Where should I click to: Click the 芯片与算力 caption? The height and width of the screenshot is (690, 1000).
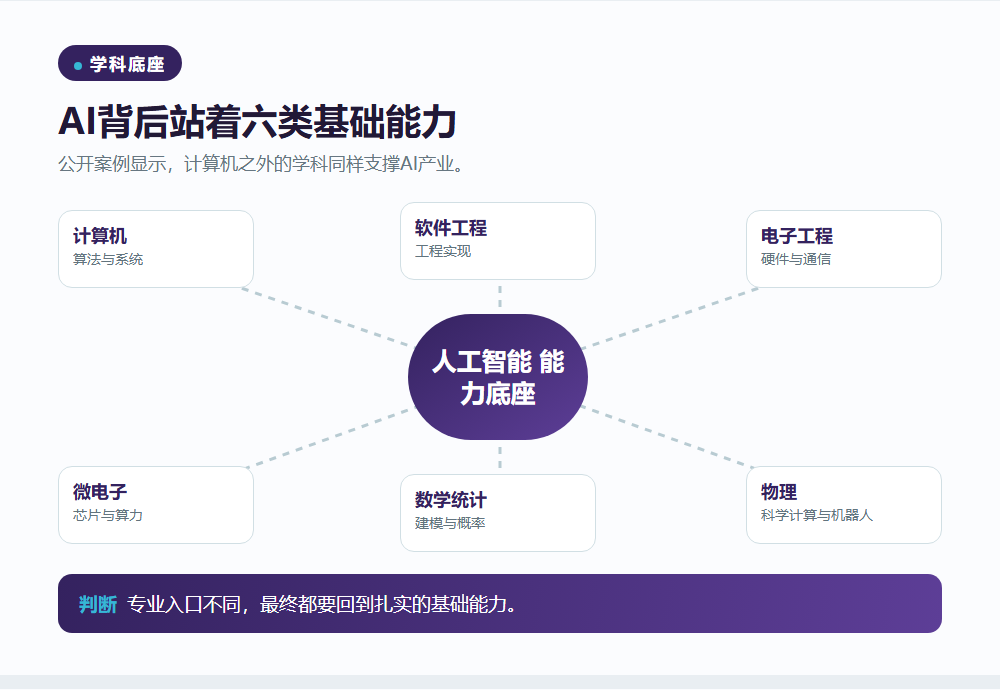coord(108,515)
